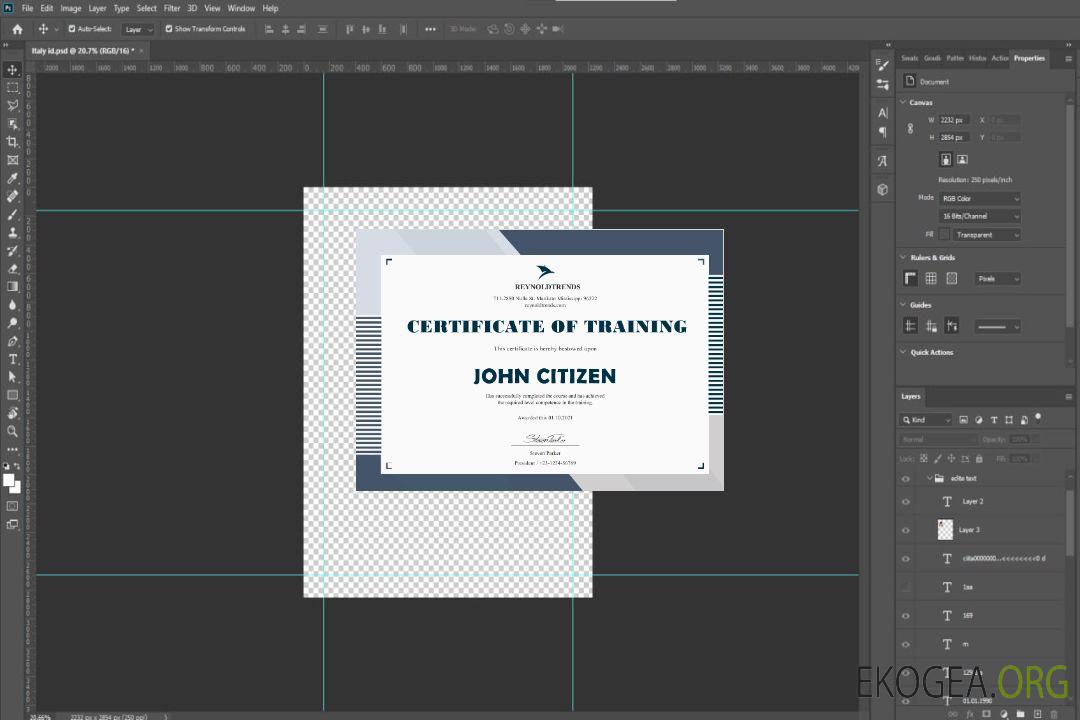This screenshot has height=720, width=1080.
Task: Add layer style fx icon
Action: coord(970,714)
